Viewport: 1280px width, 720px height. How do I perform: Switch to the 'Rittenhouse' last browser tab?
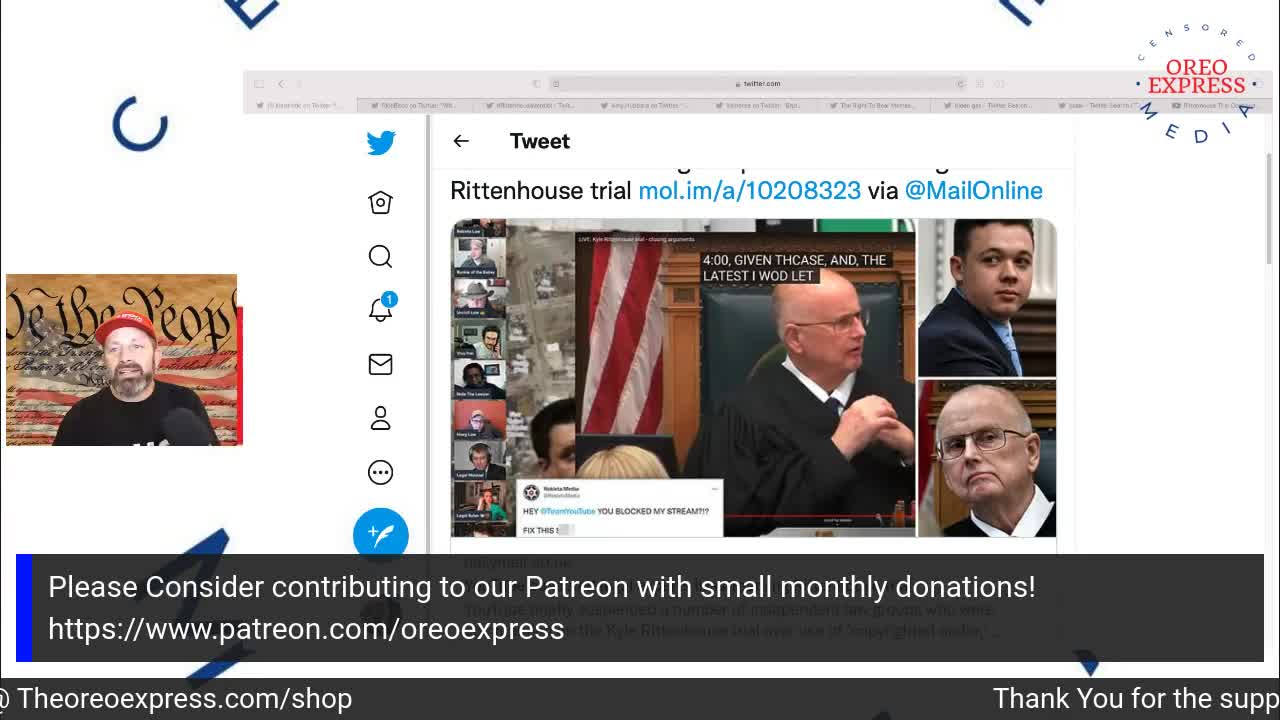(1210, 105)
